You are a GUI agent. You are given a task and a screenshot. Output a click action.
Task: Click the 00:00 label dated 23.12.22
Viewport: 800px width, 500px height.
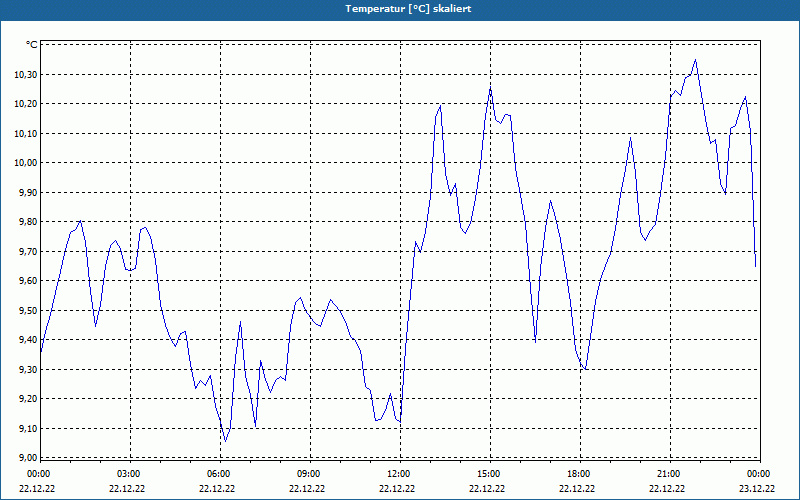[759, 474]
